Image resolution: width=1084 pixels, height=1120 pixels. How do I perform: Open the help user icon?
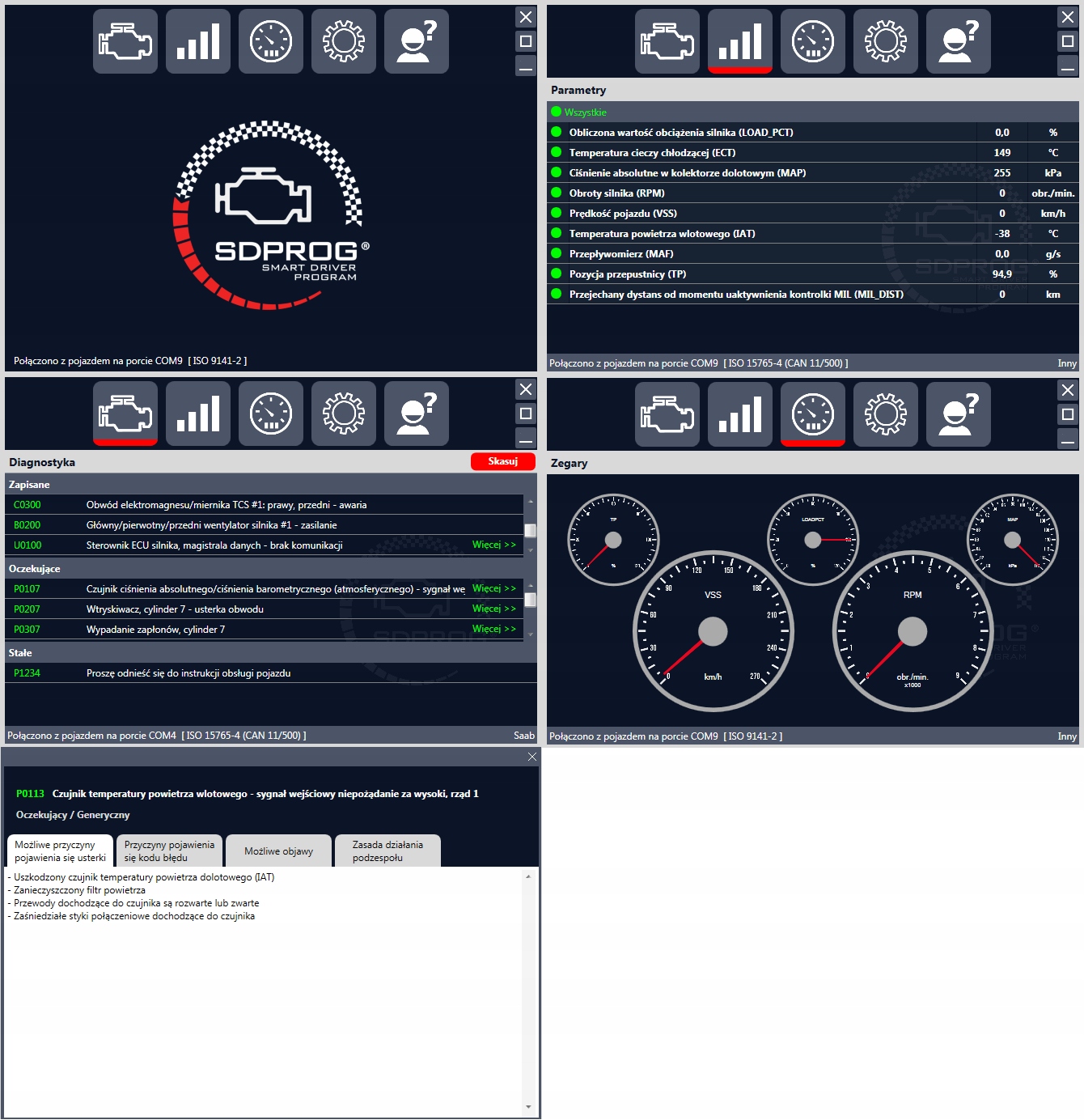(417, 40)
